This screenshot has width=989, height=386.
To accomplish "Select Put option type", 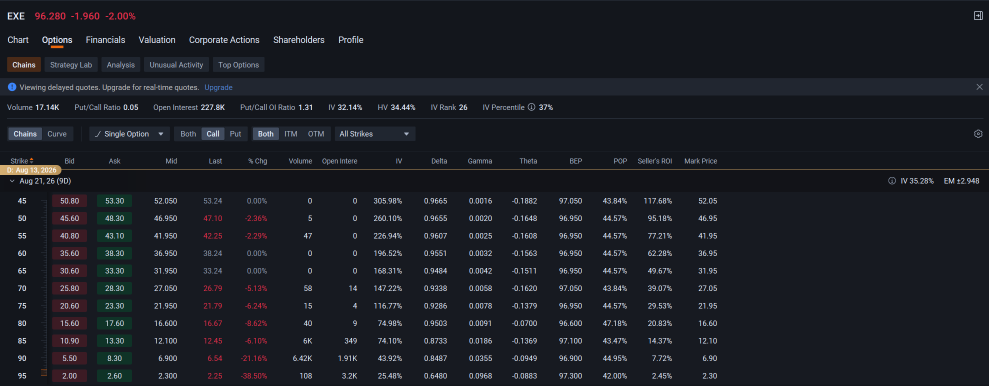I will point(235,134).
